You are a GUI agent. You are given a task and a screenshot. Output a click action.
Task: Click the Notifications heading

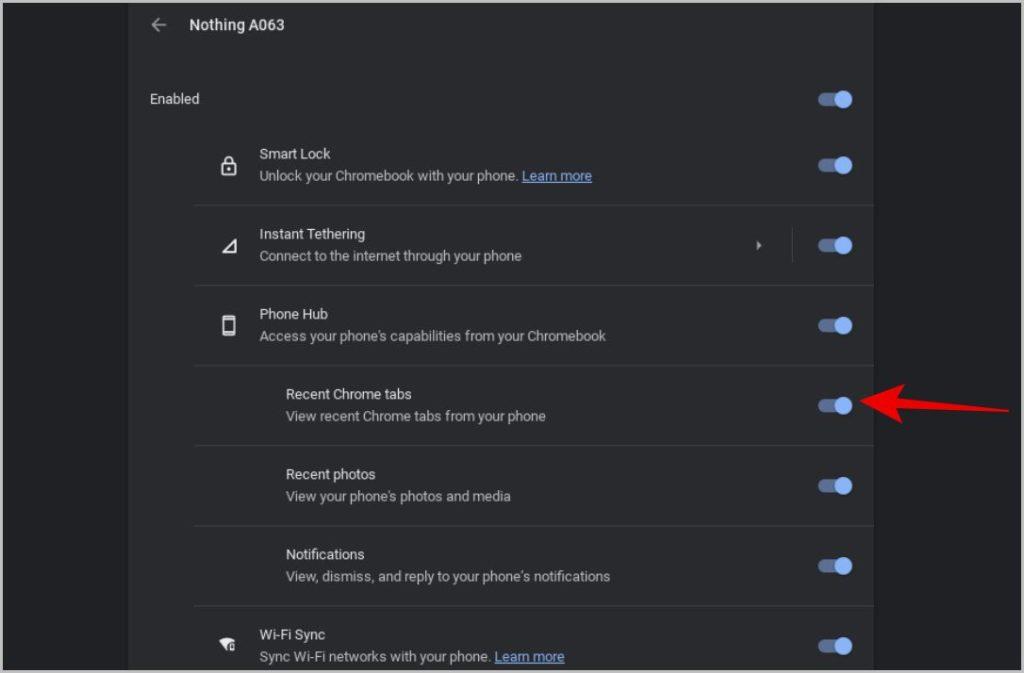pos(325,555)
